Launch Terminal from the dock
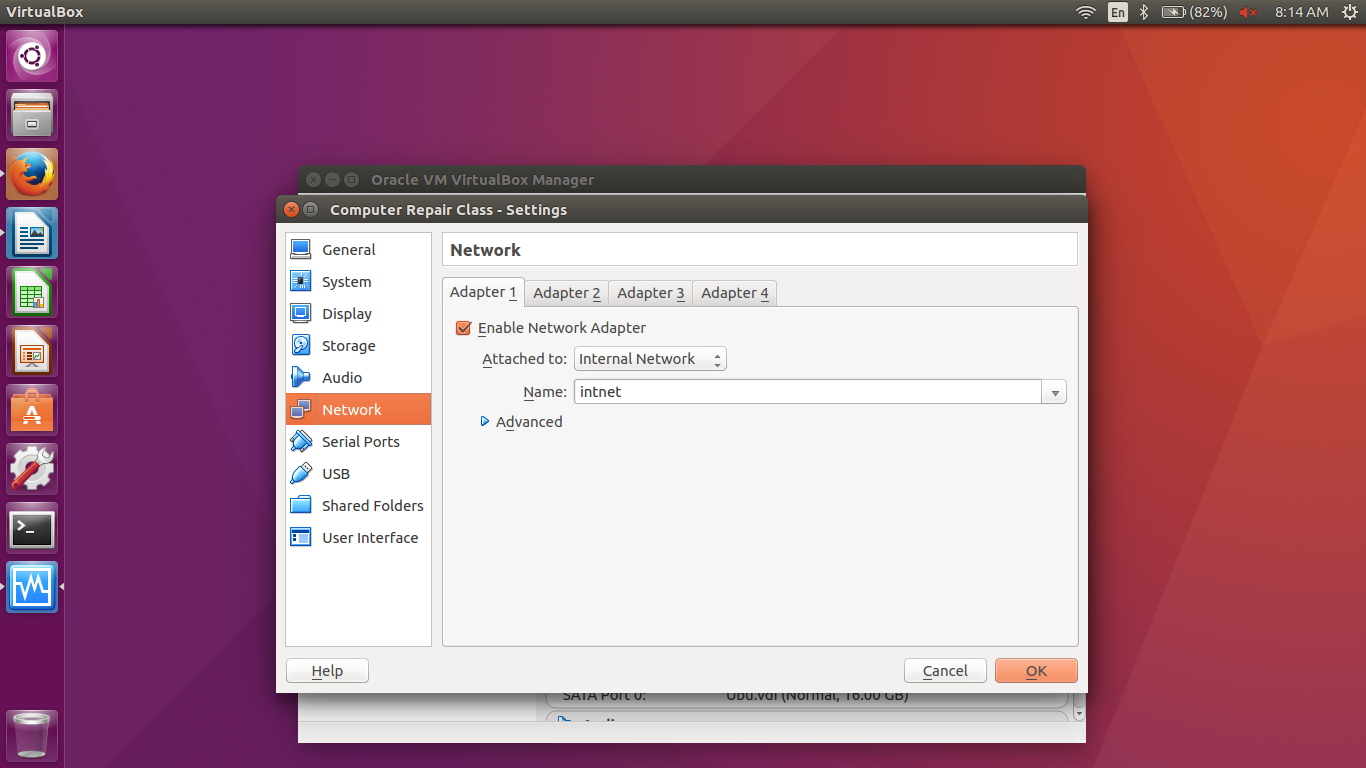The height and width of the screenshot is (768, 1366). click(x=32, y=528)
